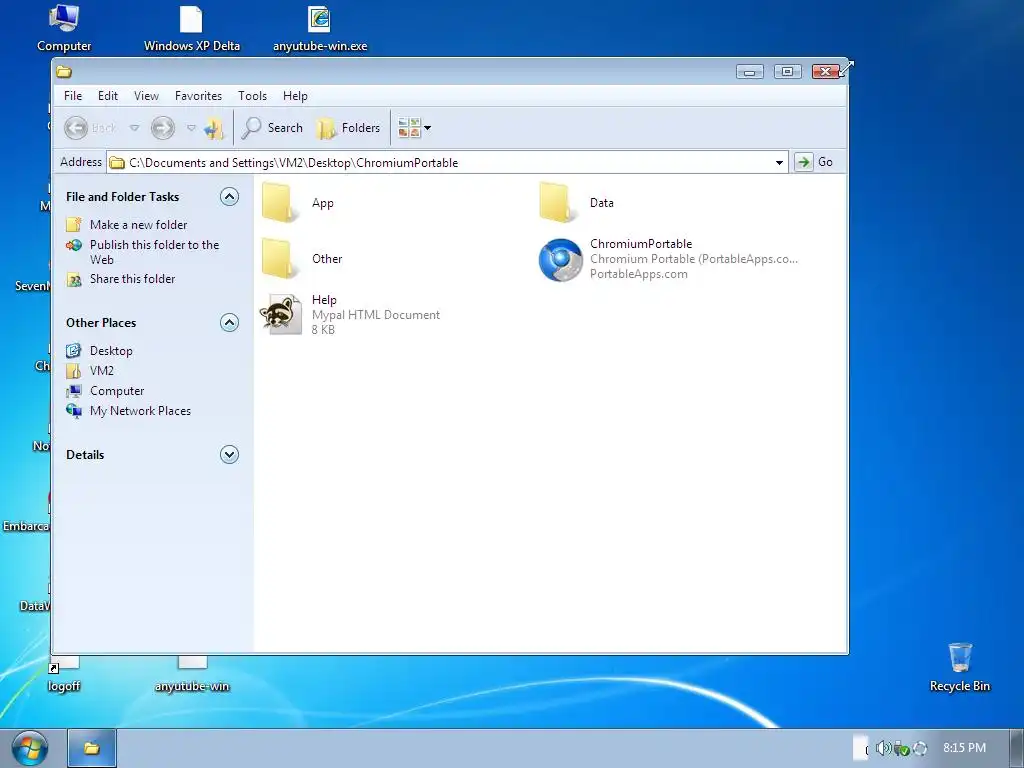Click the Back arrow toolbar button
1024x768 pixels.
pyautogui.click(x=76, y=128)
